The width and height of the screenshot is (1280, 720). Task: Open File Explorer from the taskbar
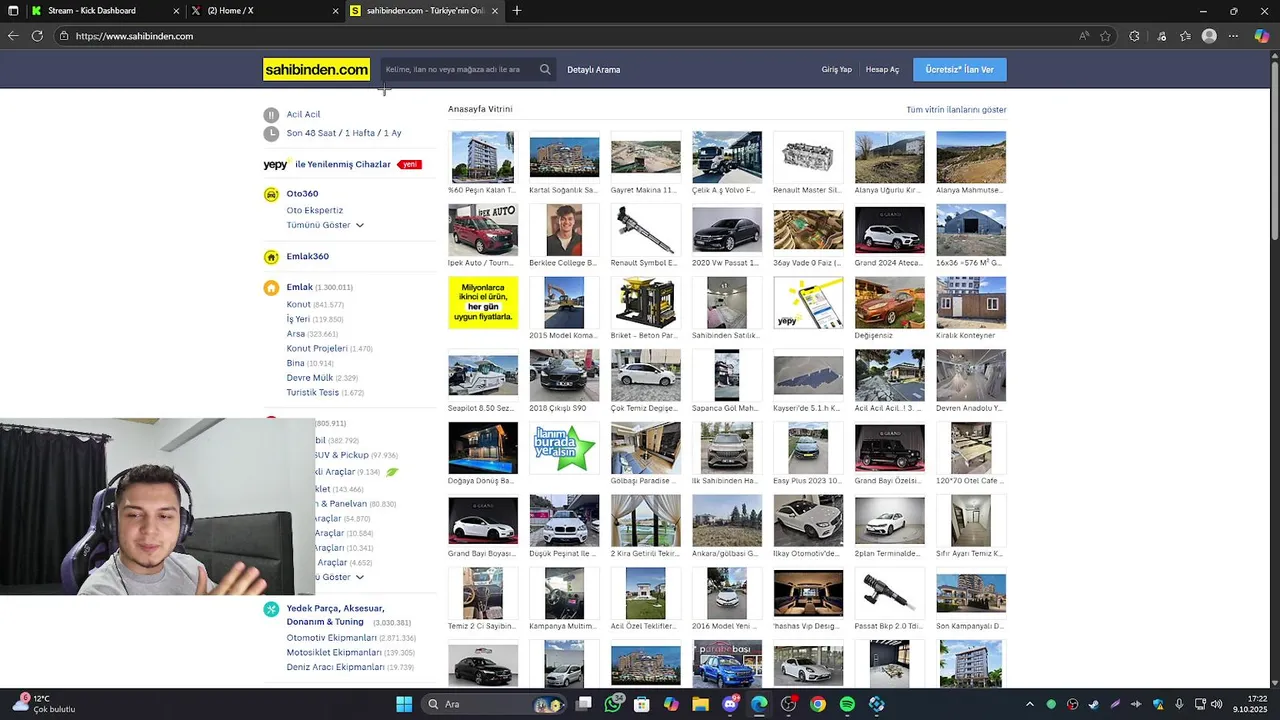pyautogui.click(x=701, y=704)
